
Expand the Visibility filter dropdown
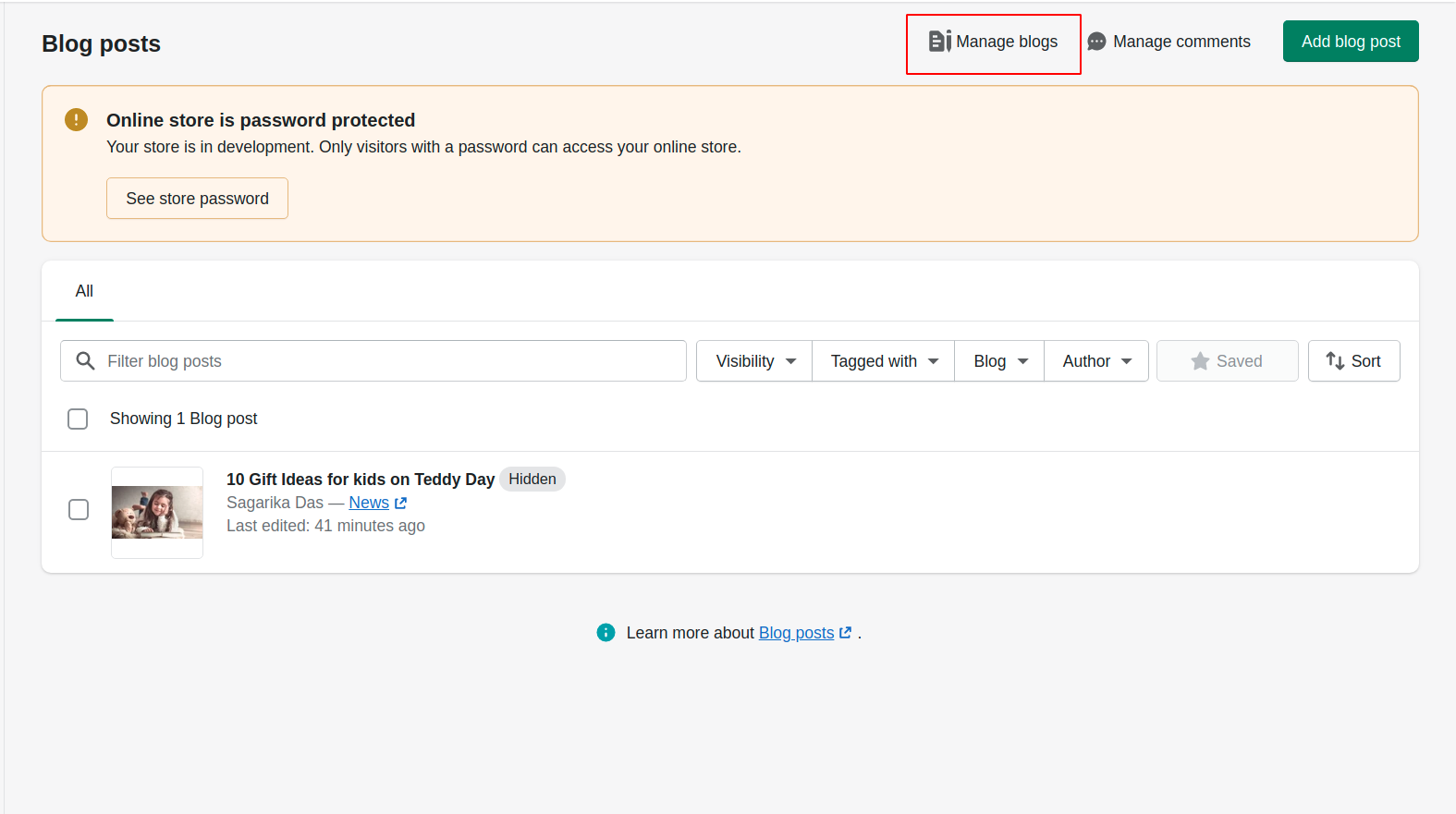pos(754,361)
